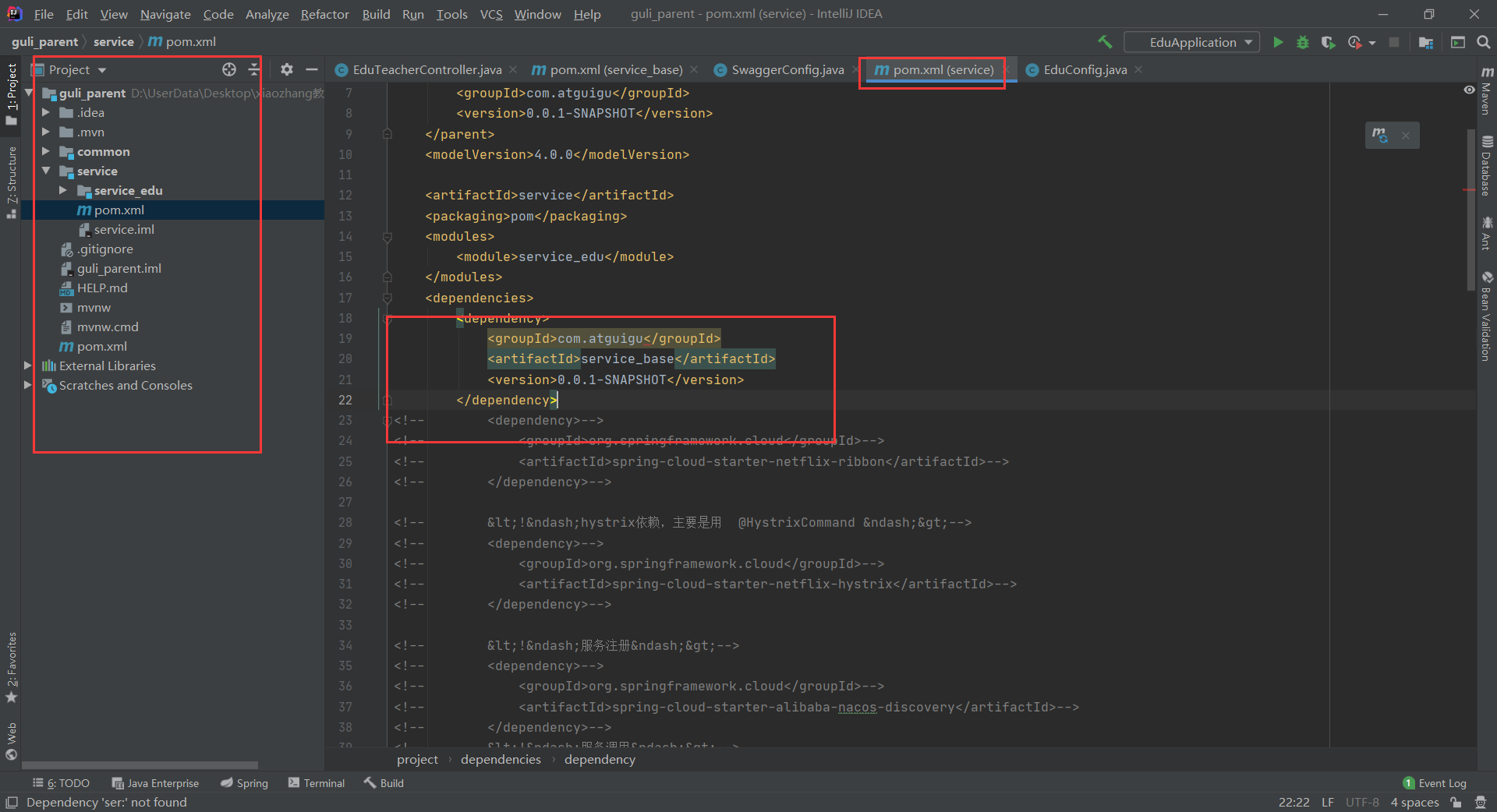Expand External Libraries node

(28, 365)
